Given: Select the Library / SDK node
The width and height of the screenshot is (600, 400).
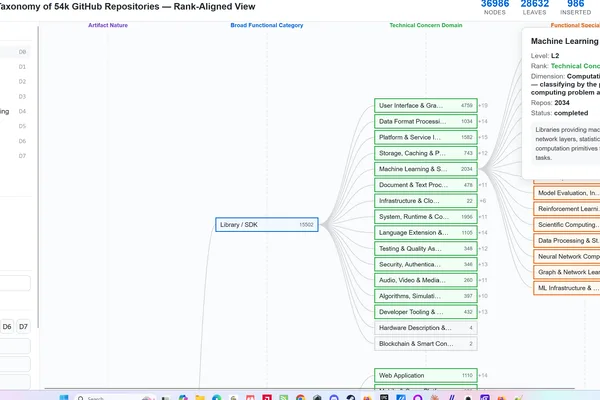Looking at the screenshot, I should pos(267,225).
